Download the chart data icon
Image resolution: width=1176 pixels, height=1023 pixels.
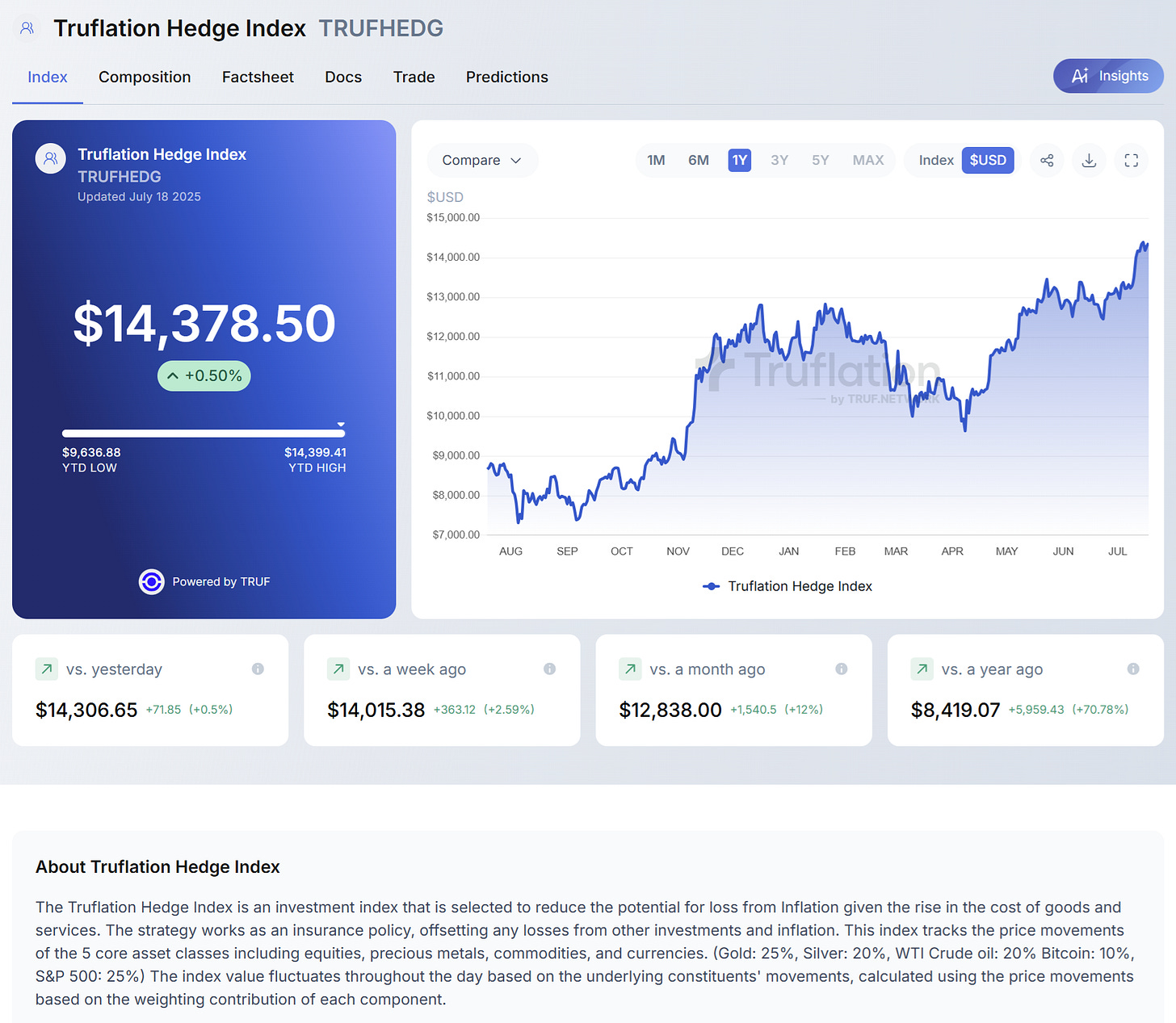[1089, 160]
